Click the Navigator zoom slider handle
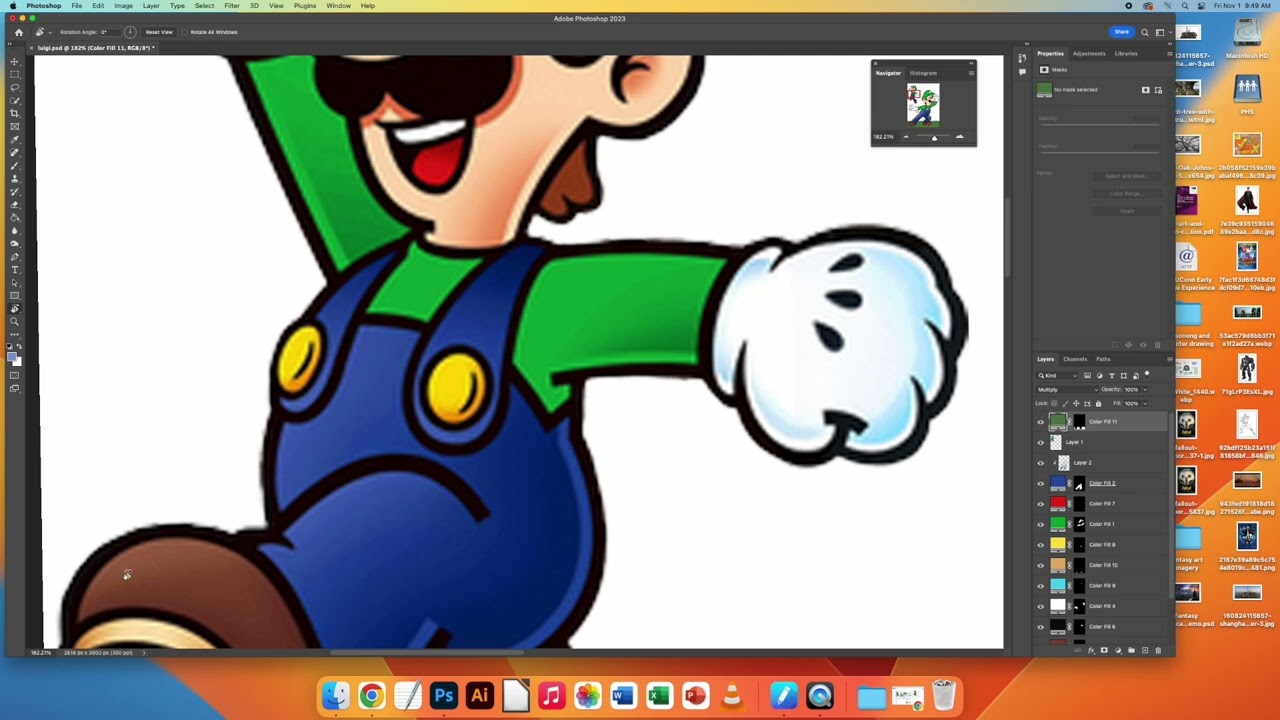The image size is (1280, 720). click(934, 137)
